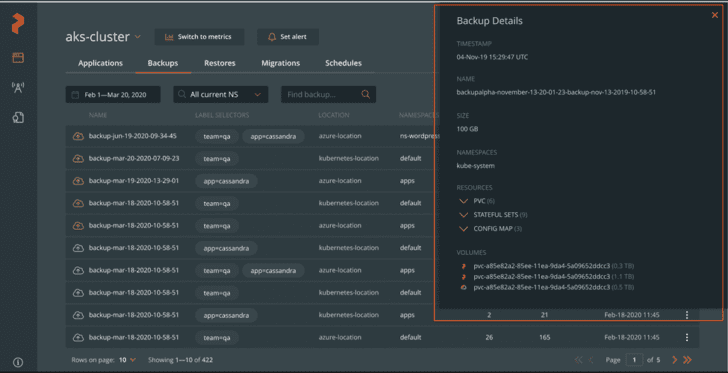Click cloud icon for backup-mar-19-2020-13-29-01
728x373 pixels.
pos(78,181)
